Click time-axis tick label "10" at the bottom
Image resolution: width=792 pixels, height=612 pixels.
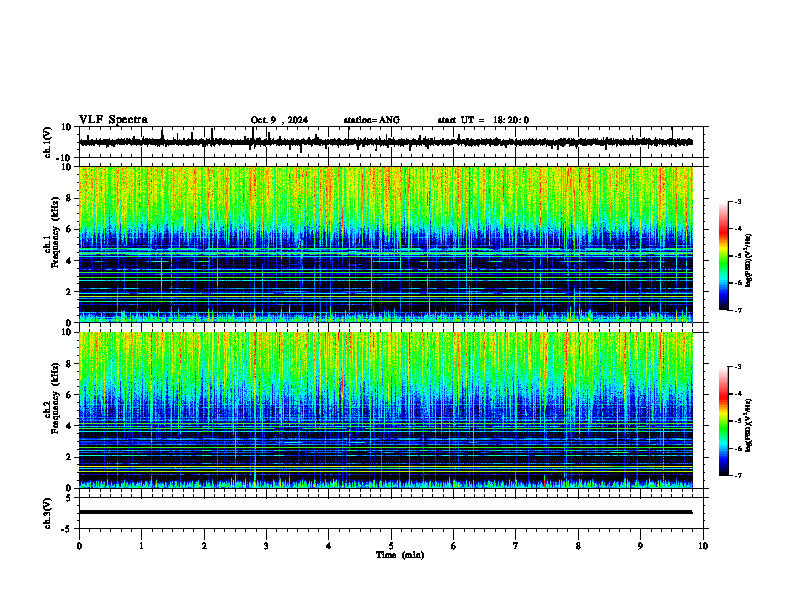pyautogui.click(x=703, y=546)
